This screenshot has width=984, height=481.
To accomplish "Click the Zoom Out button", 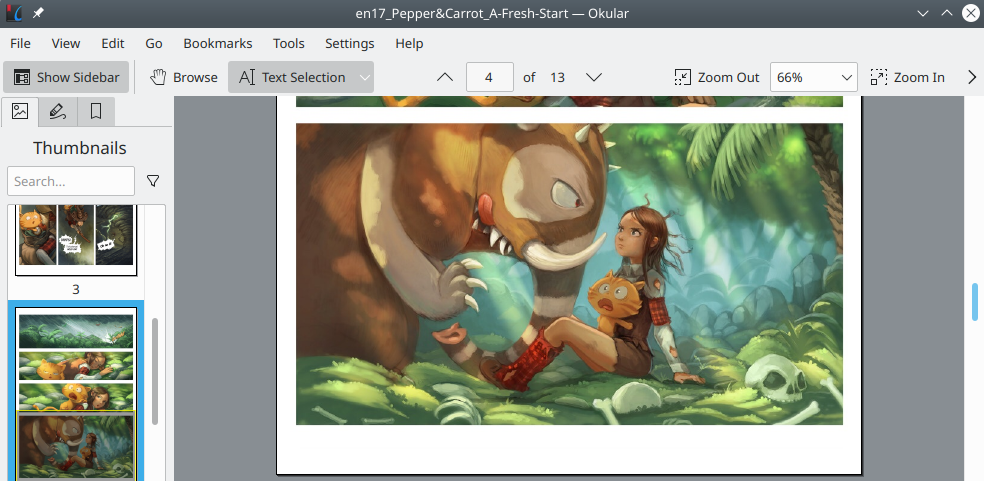I will [x=717, y=77].
